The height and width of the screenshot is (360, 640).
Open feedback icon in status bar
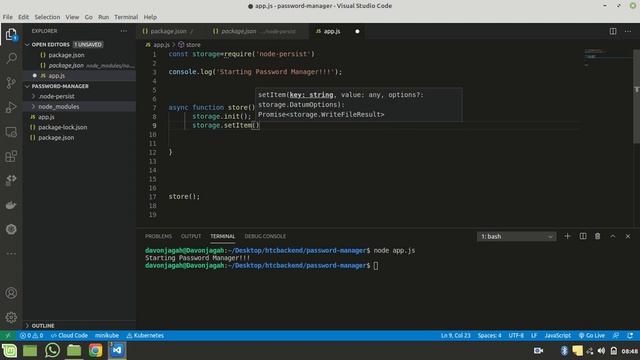click(616, 336)
